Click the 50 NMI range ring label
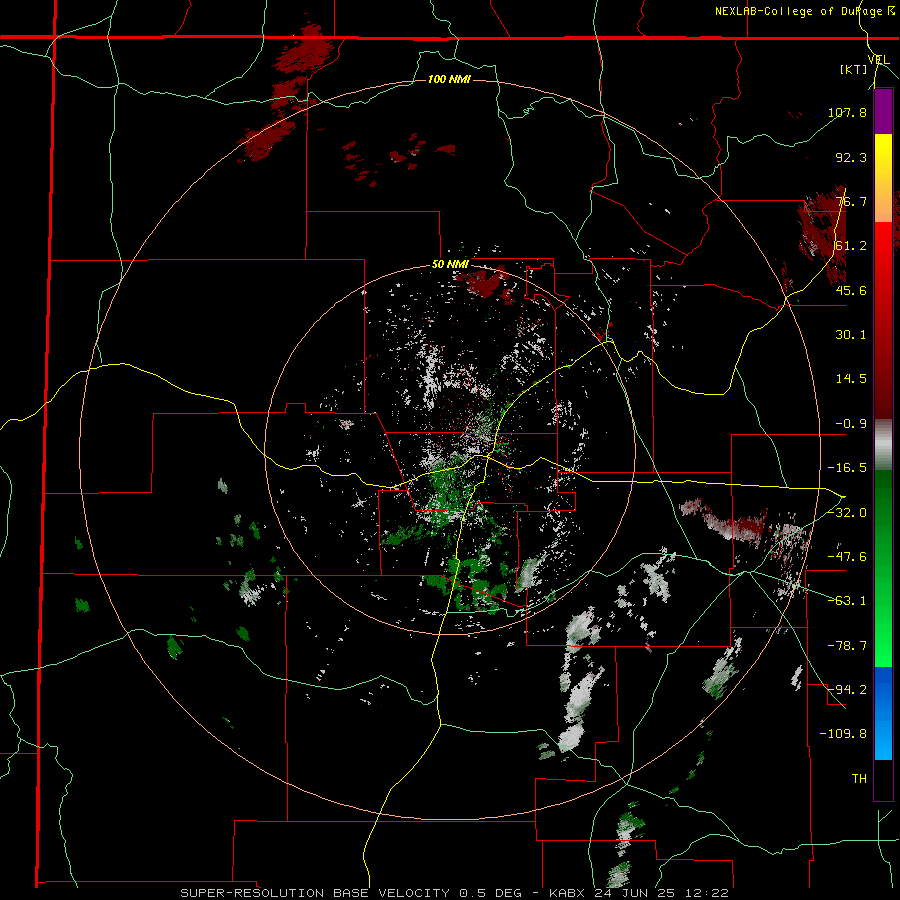Viewport: 900px width, 900px height. coord(450,265)
